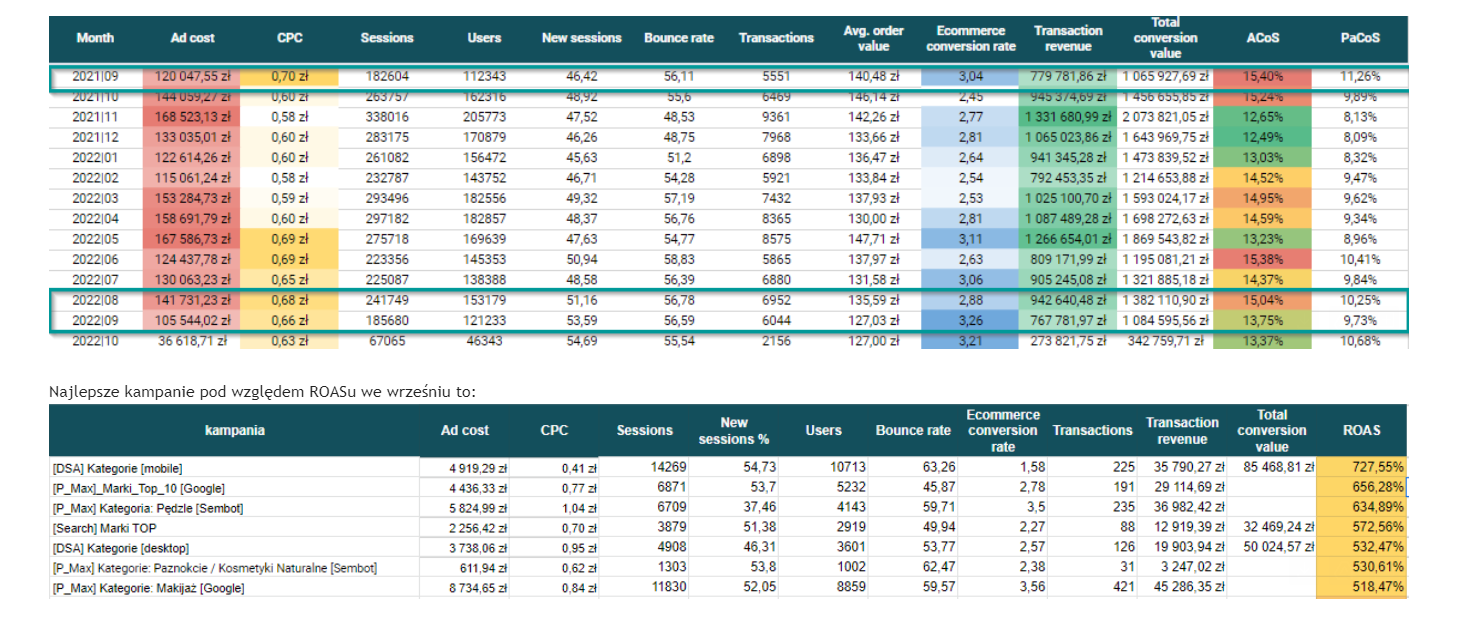Click the 727,55% ROAS value cell
This screenshot has height=621, width=1458.
click(x=1361, y=467)
